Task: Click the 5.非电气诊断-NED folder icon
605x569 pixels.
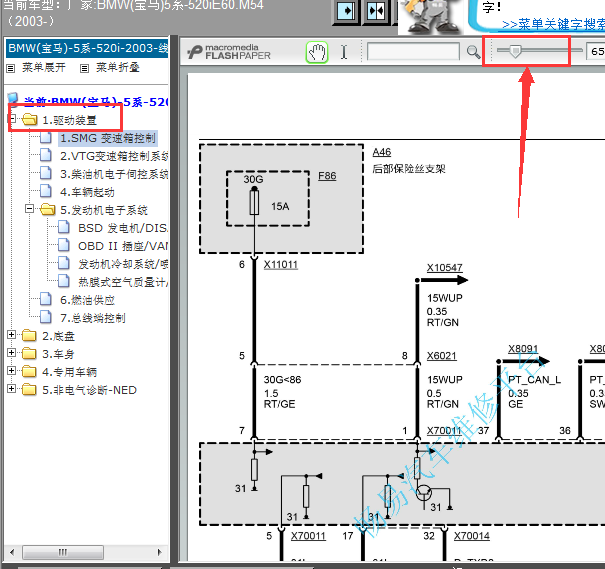Action: pos(29,390)
